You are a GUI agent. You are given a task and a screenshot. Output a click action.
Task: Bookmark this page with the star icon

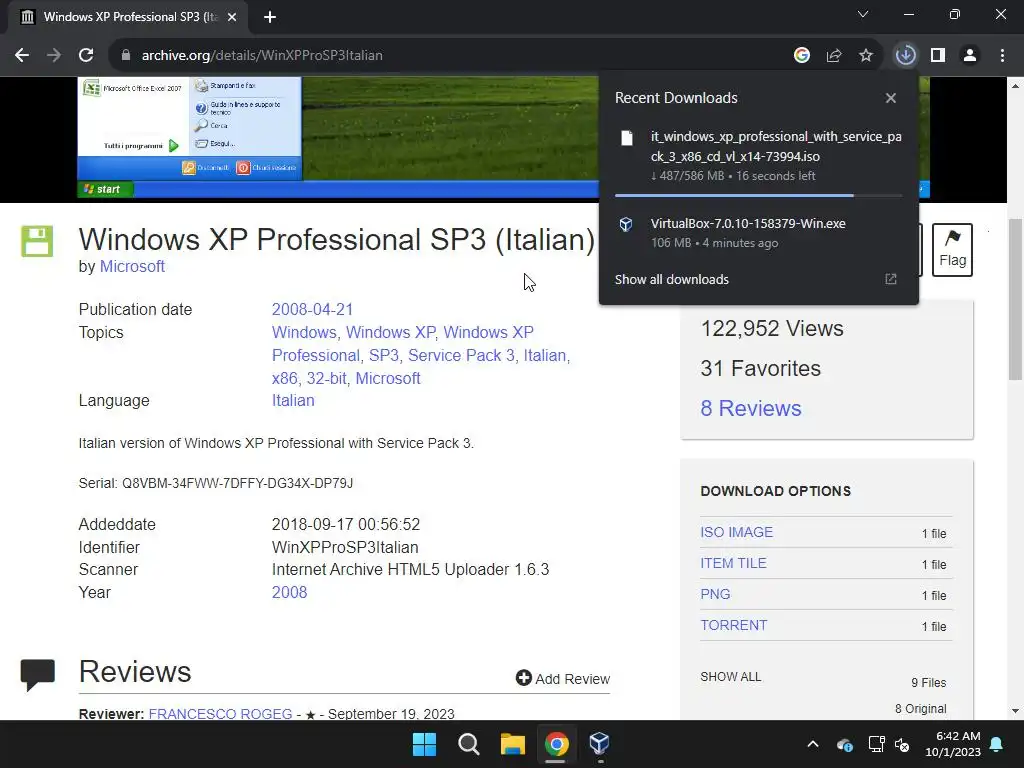[866, 56]
